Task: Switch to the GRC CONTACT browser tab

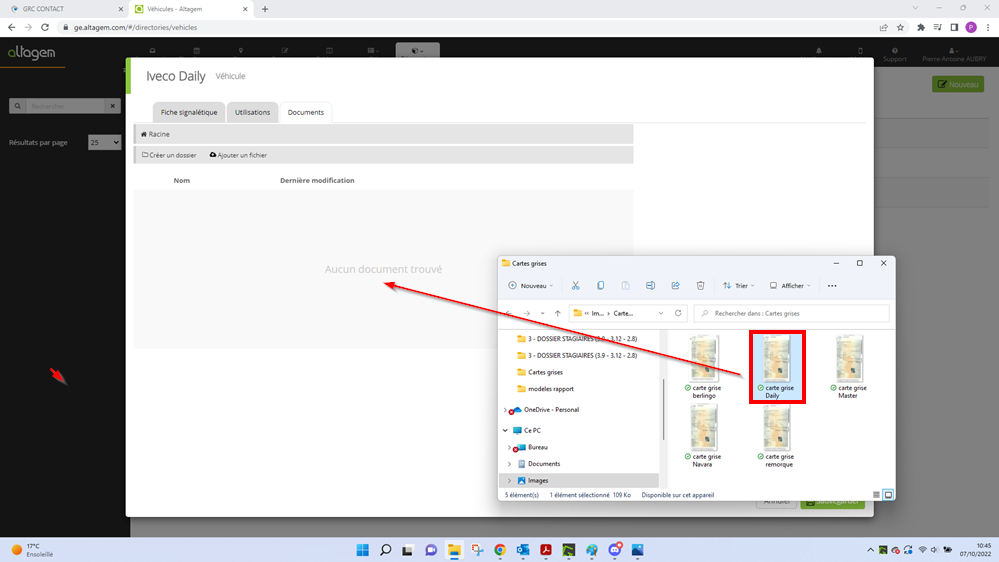Action: (64, 9)
